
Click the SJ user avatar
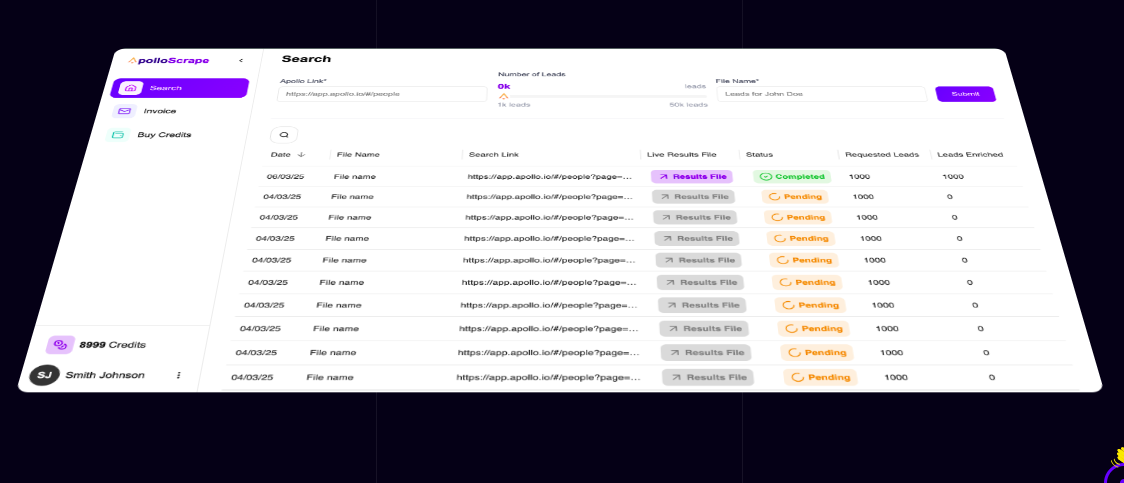(x=44, y=375)
